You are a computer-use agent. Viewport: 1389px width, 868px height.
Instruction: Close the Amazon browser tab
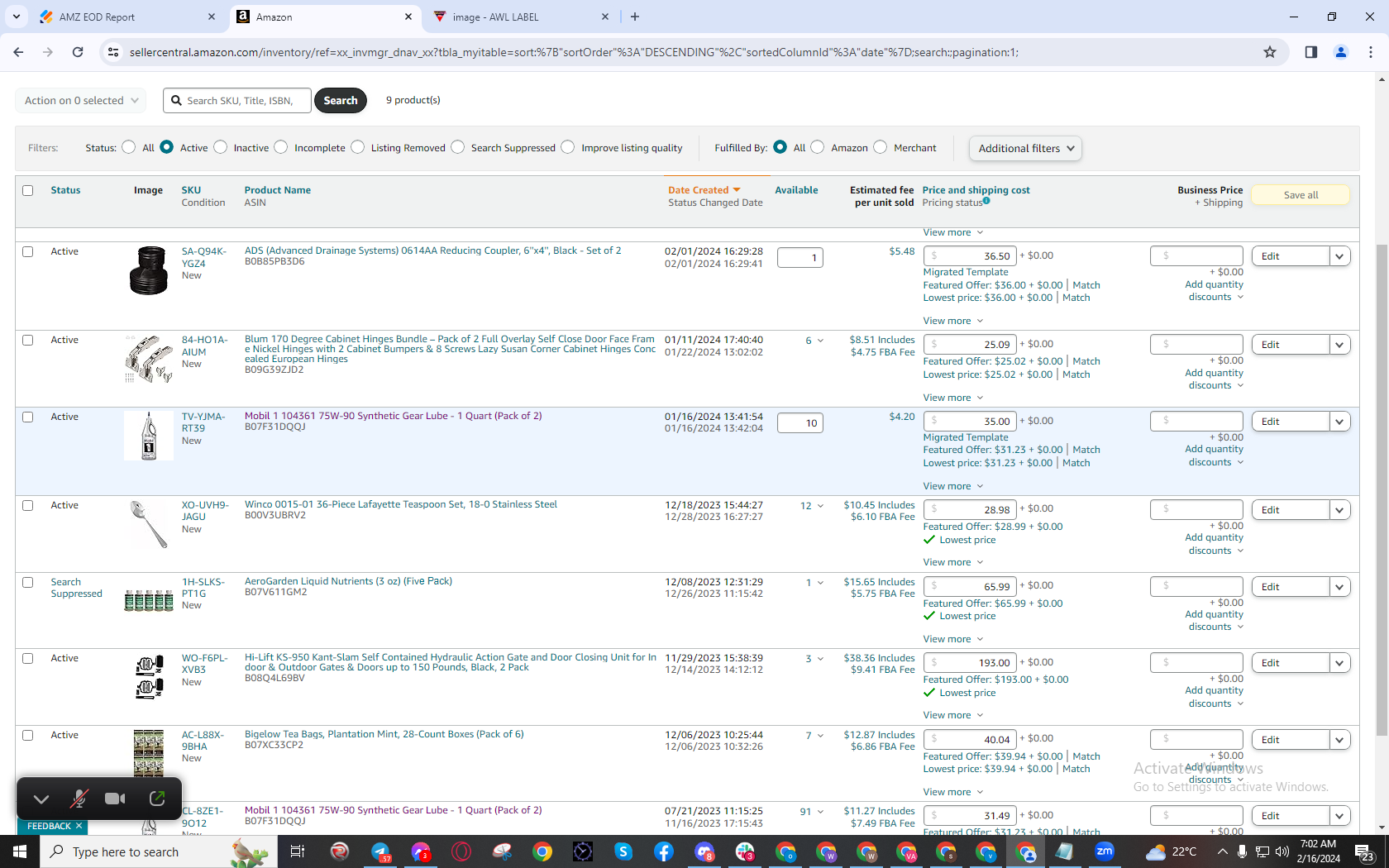point(408,17)
